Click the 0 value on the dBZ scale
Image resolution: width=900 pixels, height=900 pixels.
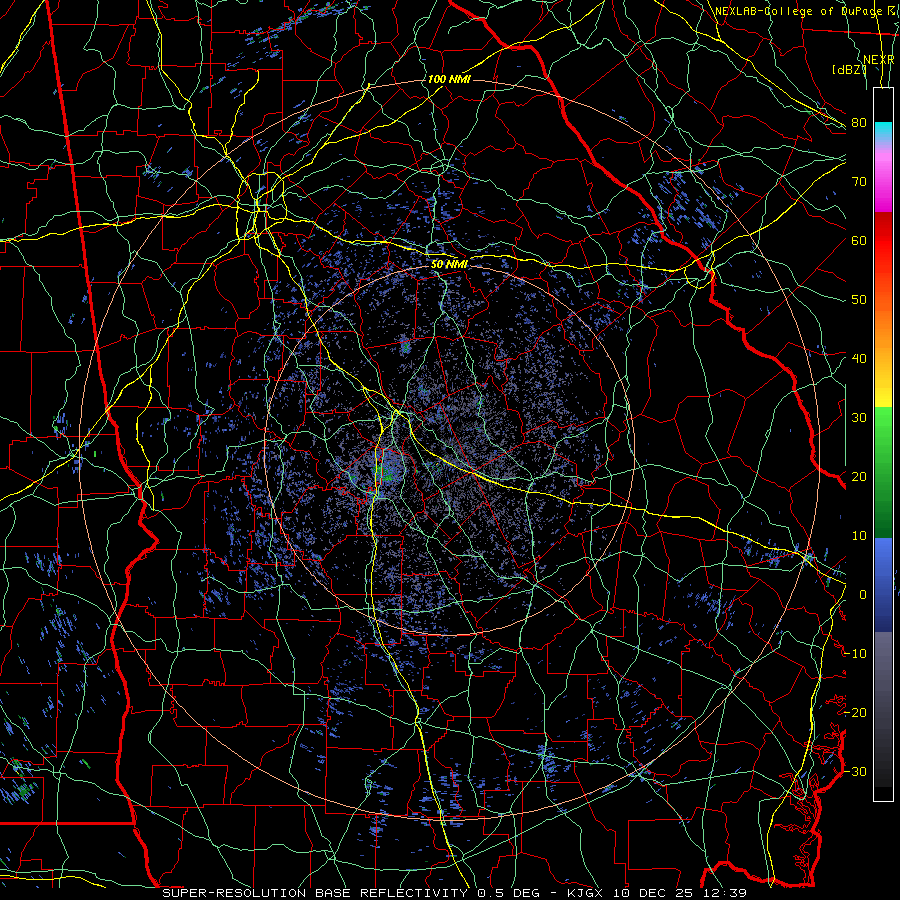pos(863,595)
